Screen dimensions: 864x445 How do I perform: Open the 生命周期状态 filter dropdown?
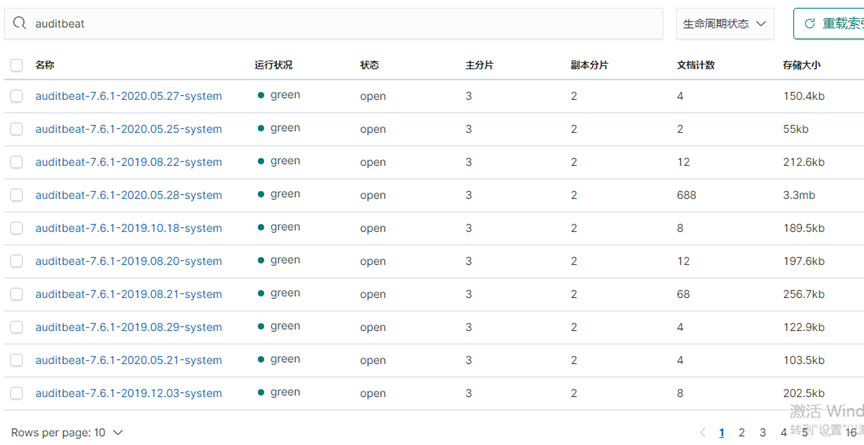[725, 24]
